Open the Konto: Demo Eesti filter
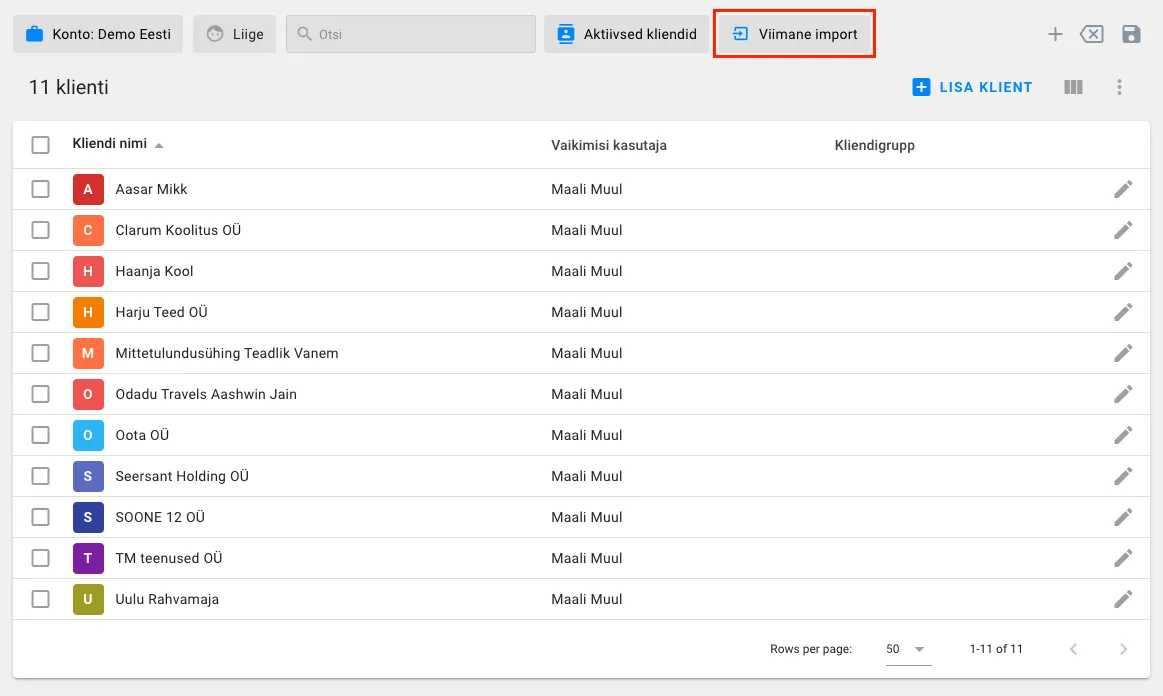 98,34
